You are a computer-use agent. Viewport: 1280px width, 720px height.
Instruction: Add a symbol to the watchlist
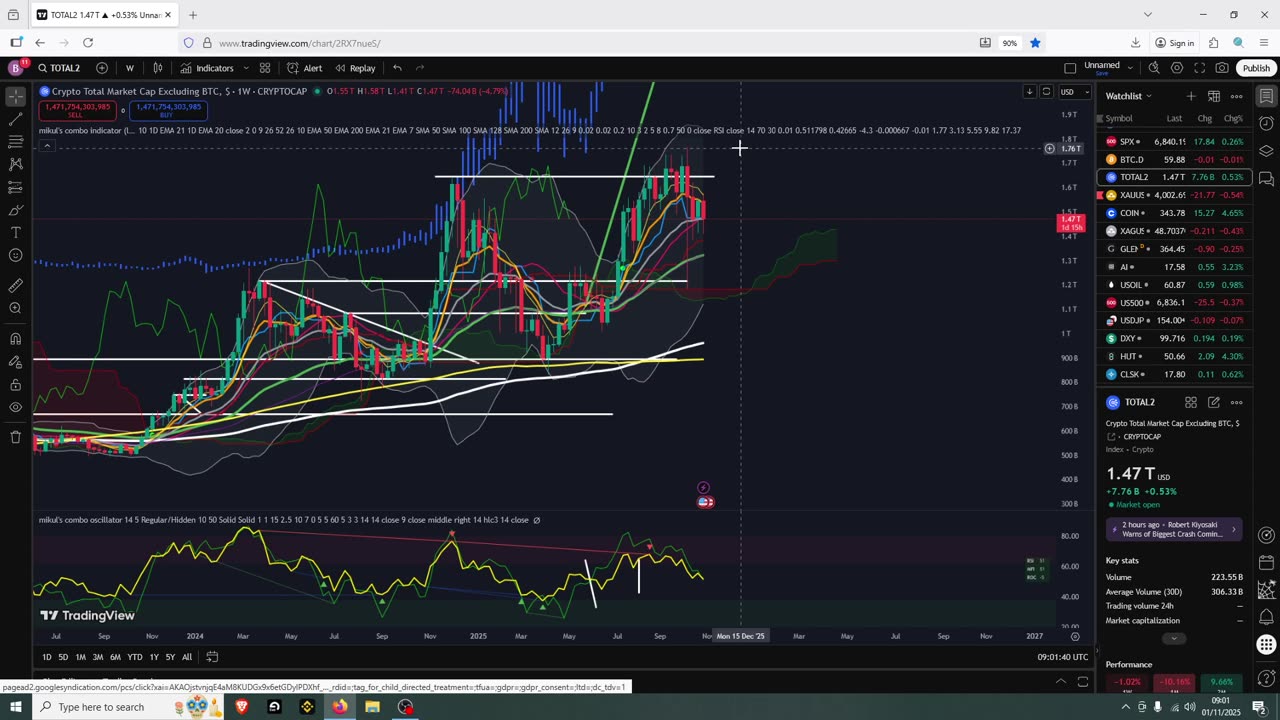[x=1191, y=96]
